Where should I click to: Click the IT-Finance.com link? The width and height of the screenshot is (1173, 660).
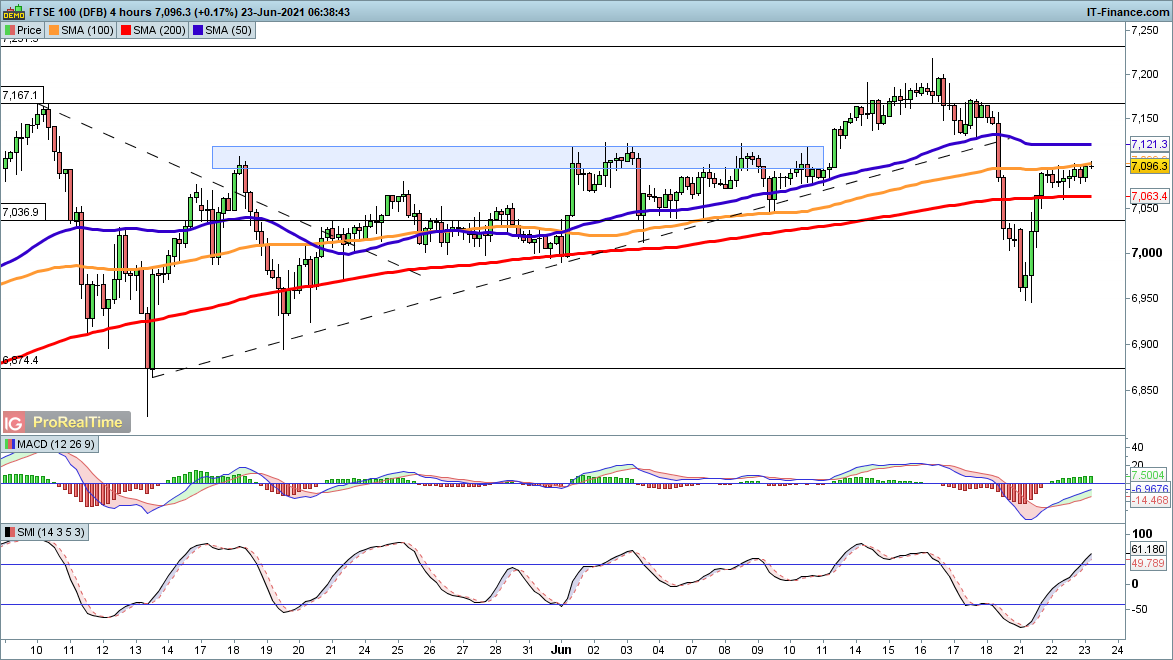[x=1127, y=11]
